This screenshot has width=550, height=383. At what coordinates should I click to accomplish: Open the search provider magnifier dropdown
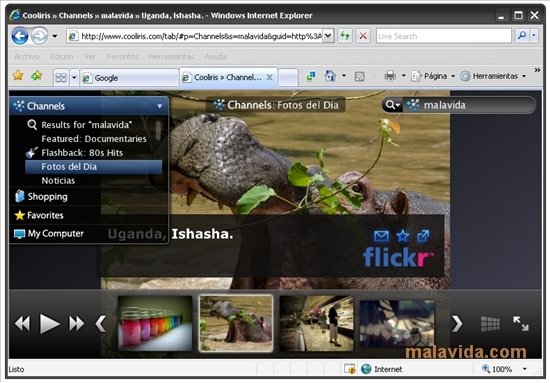coord(392,105)
